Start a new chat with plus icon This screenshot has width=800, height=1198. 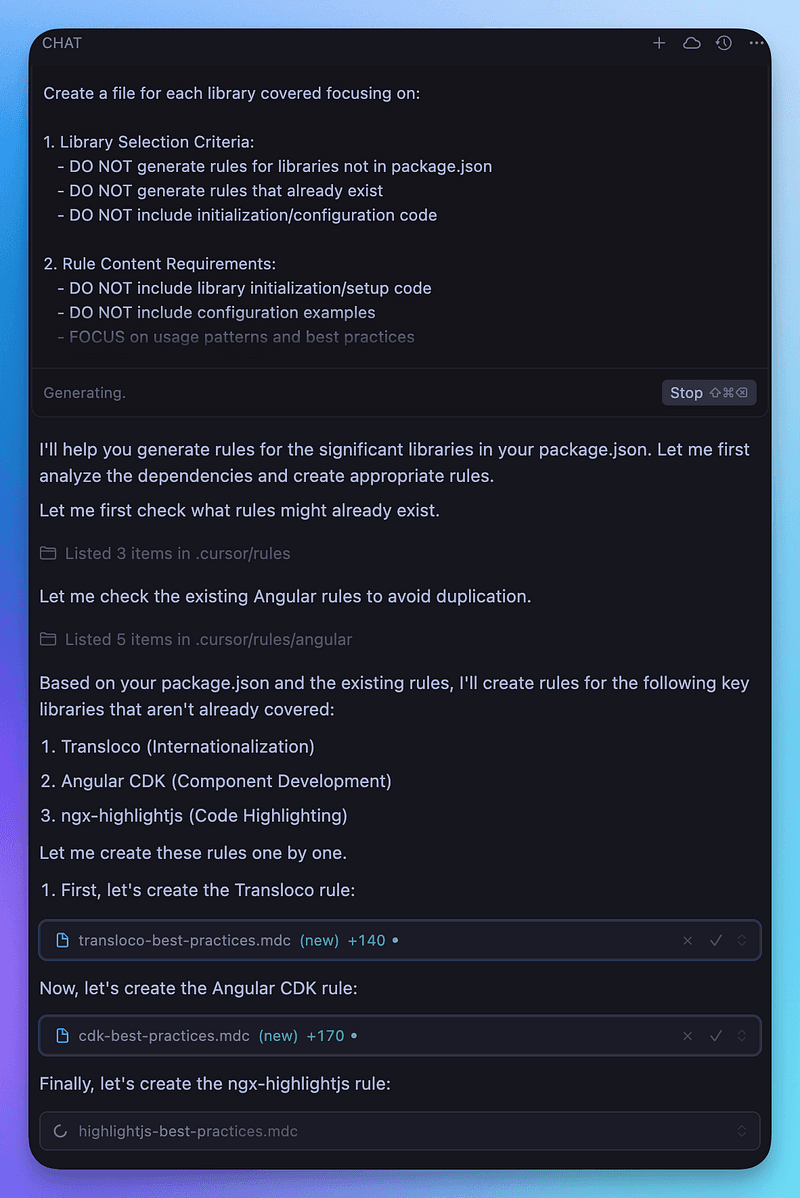659,43
